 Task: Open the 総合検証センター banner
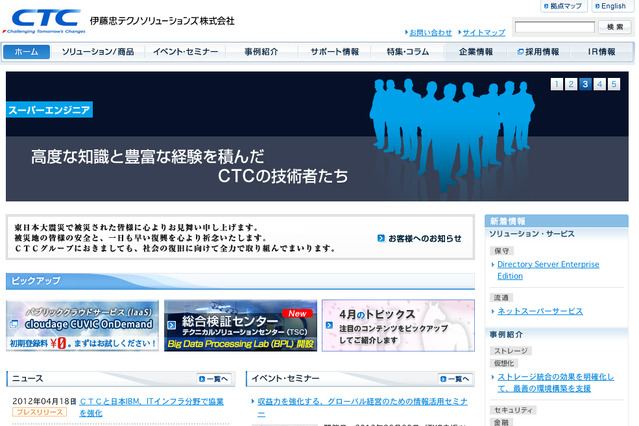point(240,326)
